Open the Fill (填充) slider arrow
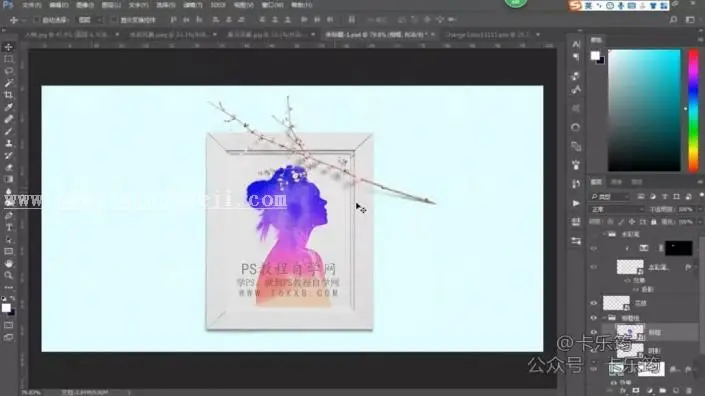The height and width of the screenshot is (396, 705). 699,222
